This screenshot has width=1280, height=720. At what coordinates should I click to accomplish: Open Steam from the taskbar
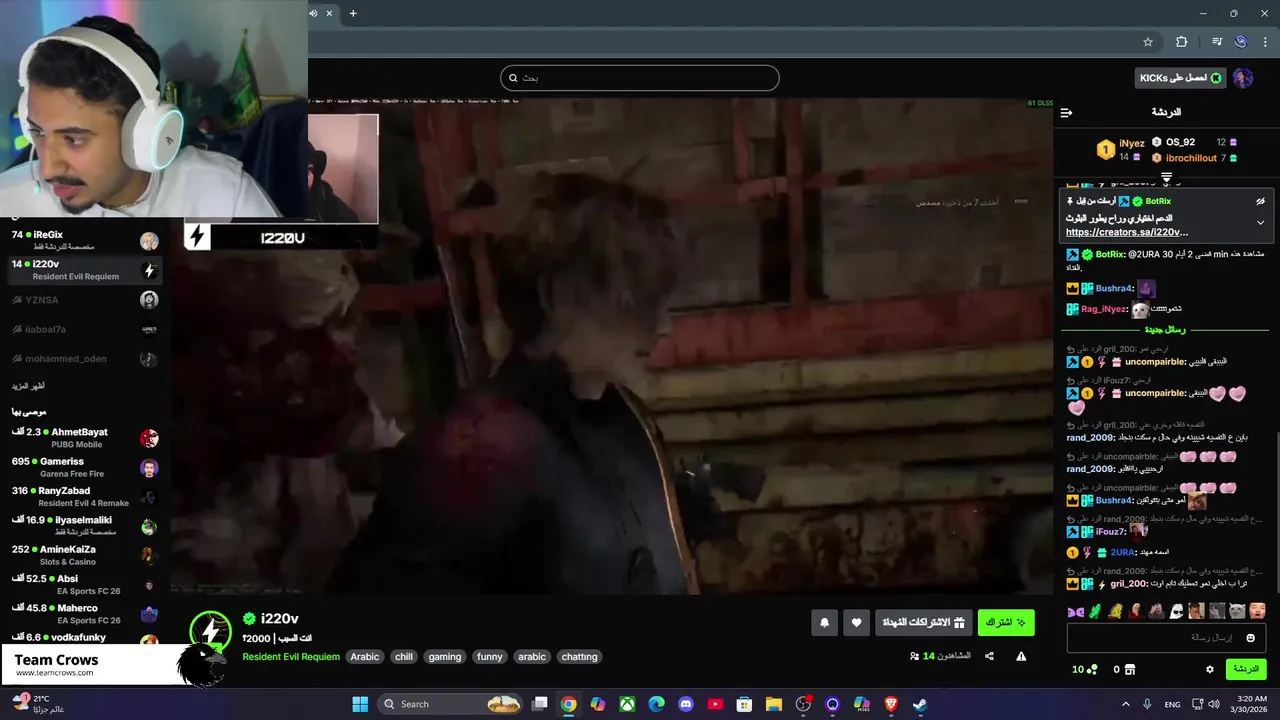[x=920, y=704]
